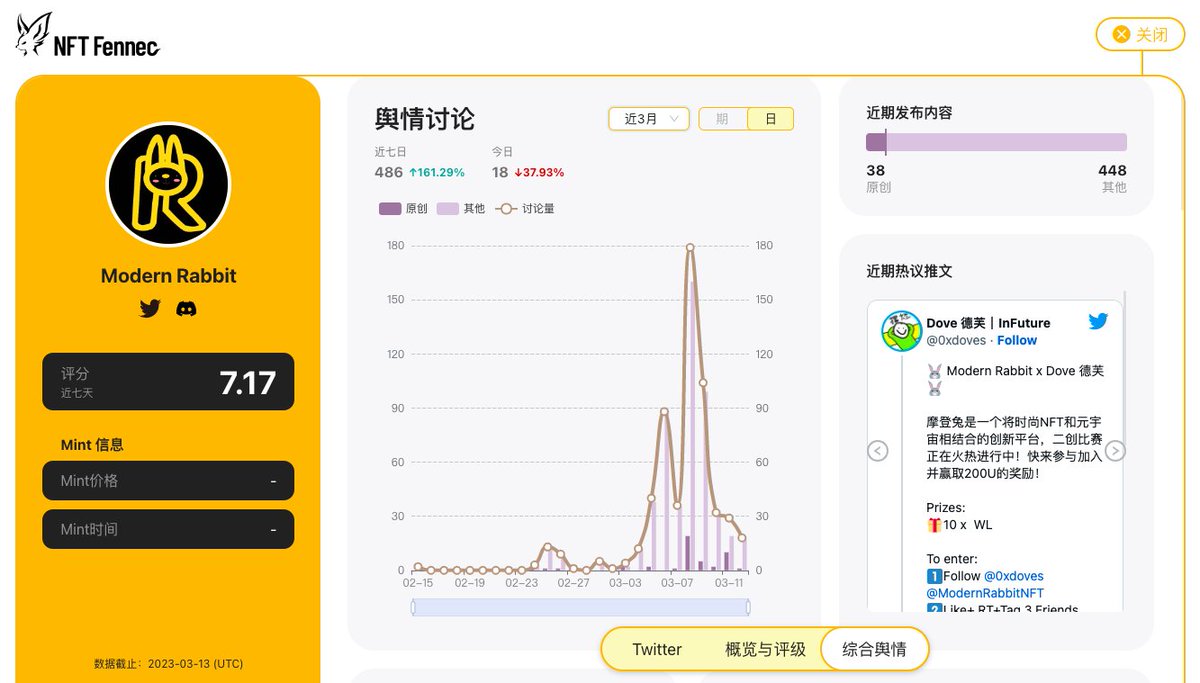Click the 数据截止: 2023-03-13 (UTC) note
Viewport: 1200px width, 683px height.
168,663
